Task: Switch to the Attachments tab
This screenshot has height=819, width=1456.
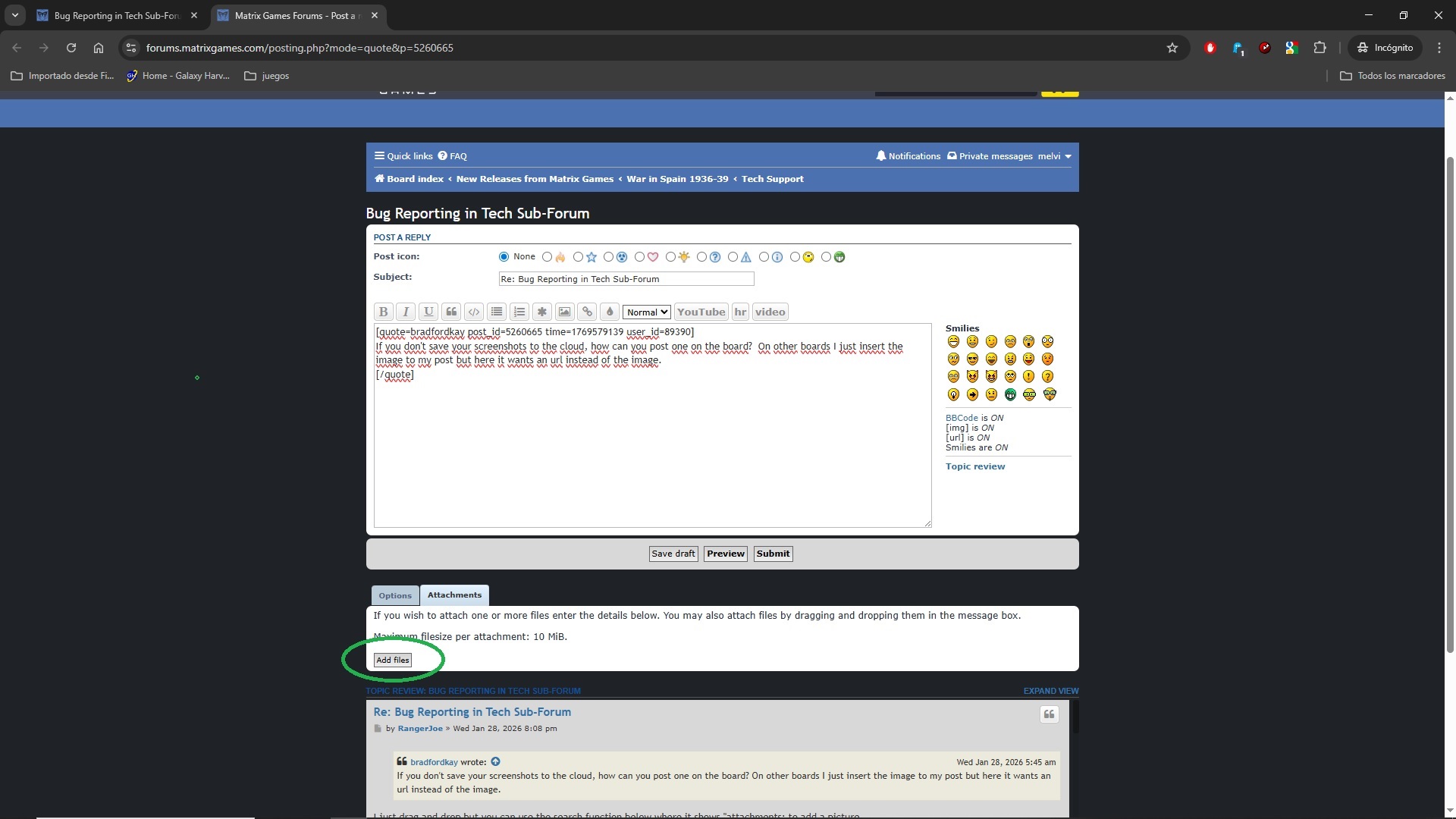Action: click(x=453, y=595)
